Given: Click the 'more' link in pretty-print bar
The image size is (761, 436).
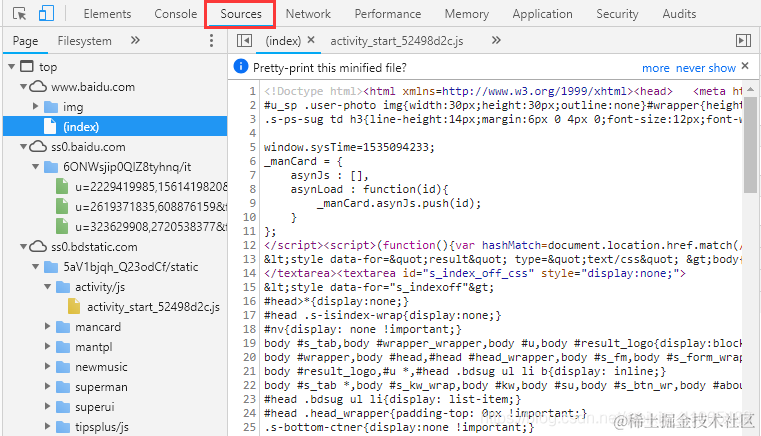Looking at the screenshot, I should (656, 68).
